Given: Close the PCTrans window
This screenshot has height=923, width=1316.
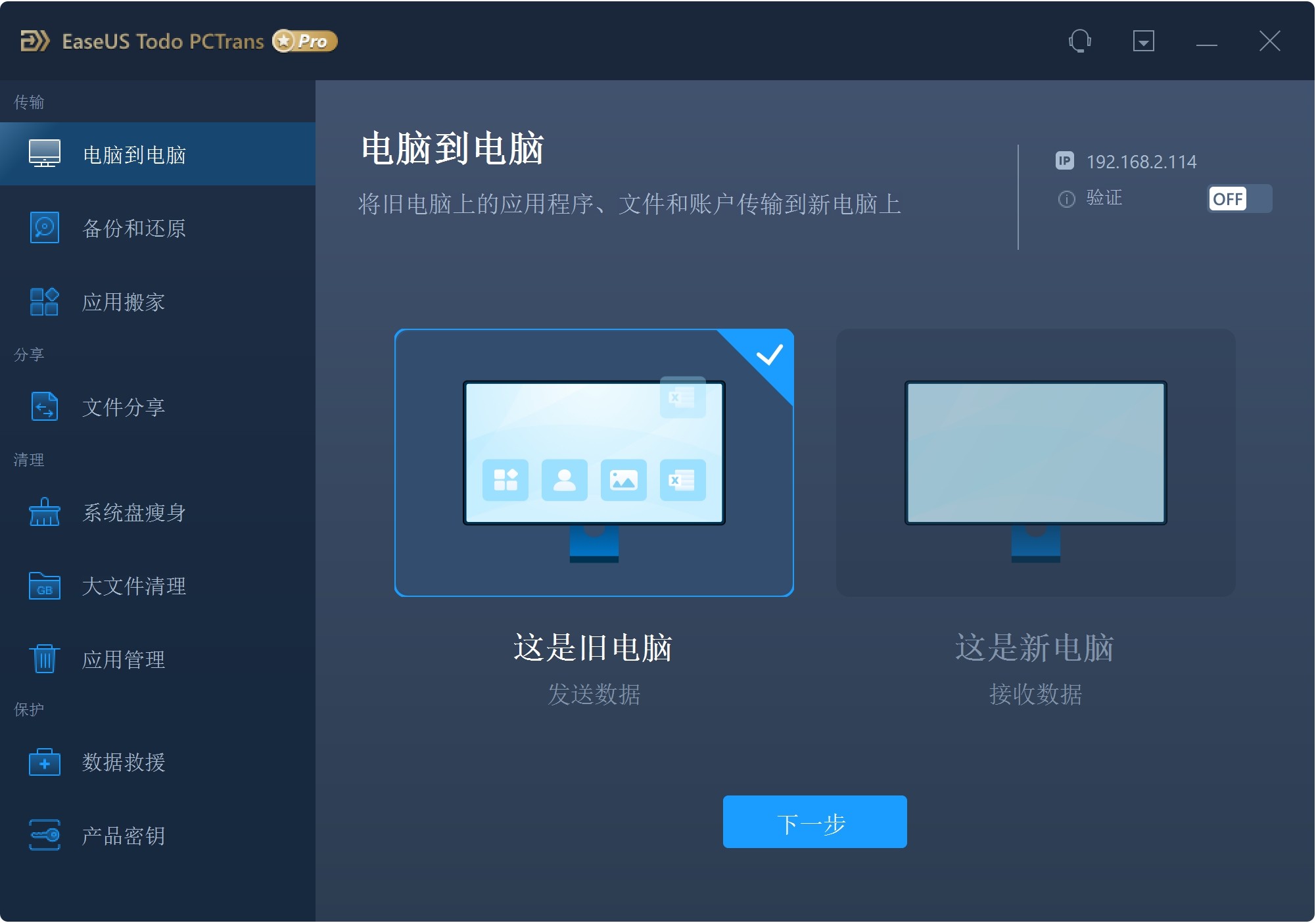Looking at the screenshot, I should tap(1270, 41).
